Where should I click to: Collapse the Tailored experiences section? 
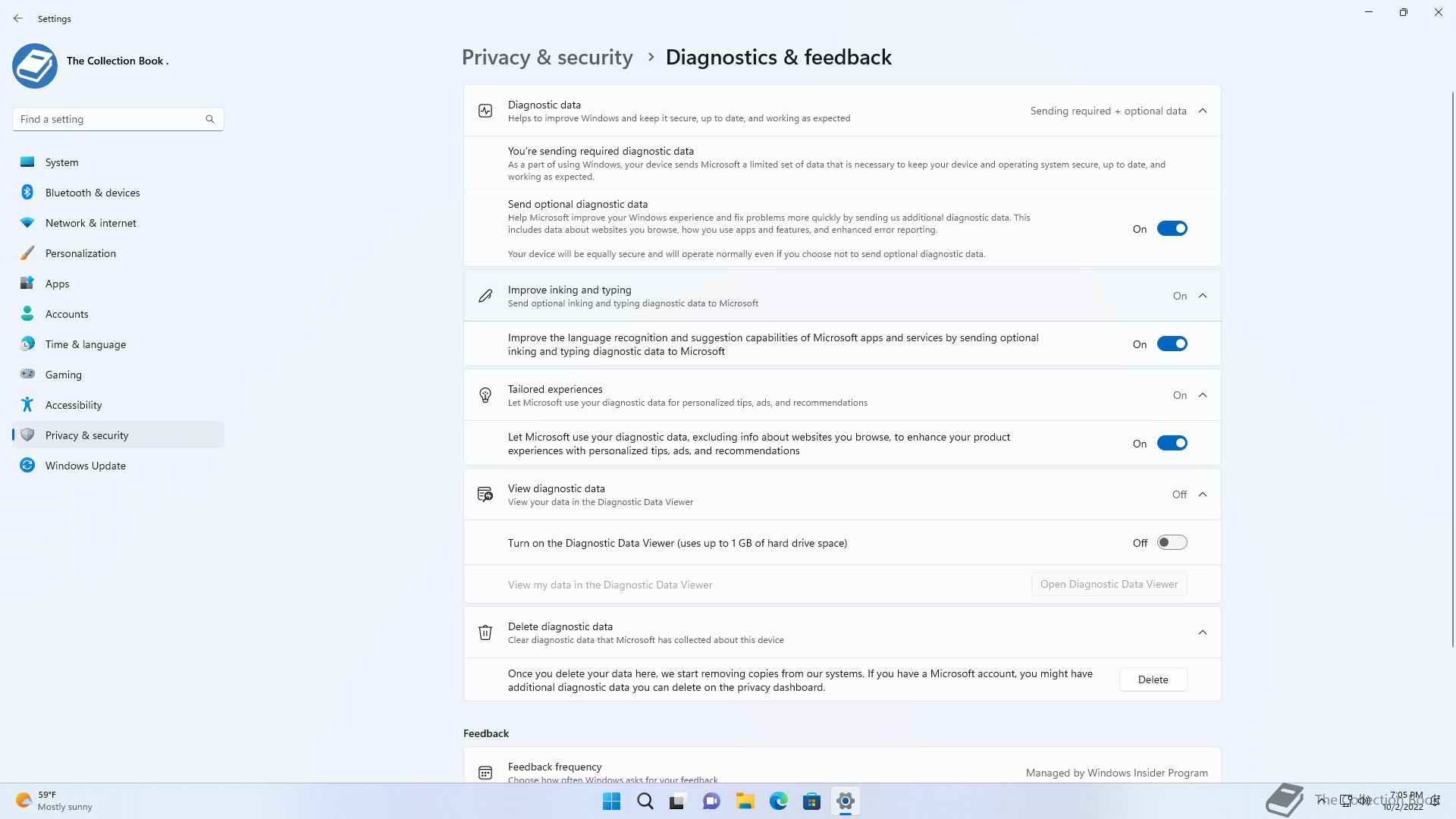[1203, 395]
